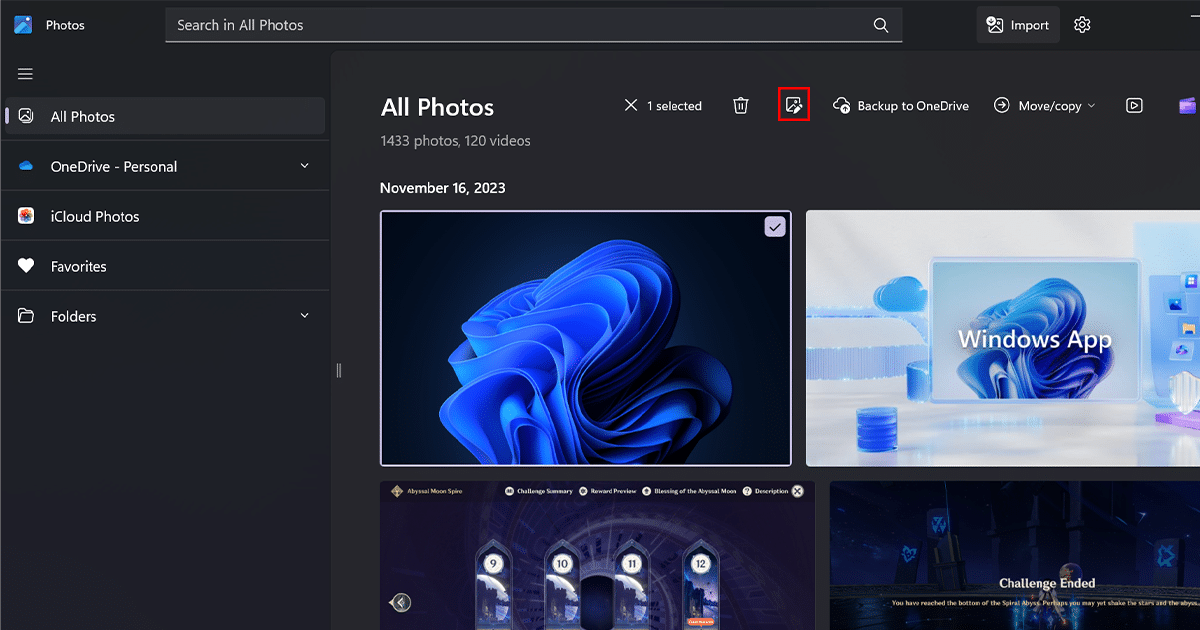Toggle the hamburger navigation menu
Viewport: 1200px width, 630px height.
(25, 74)
